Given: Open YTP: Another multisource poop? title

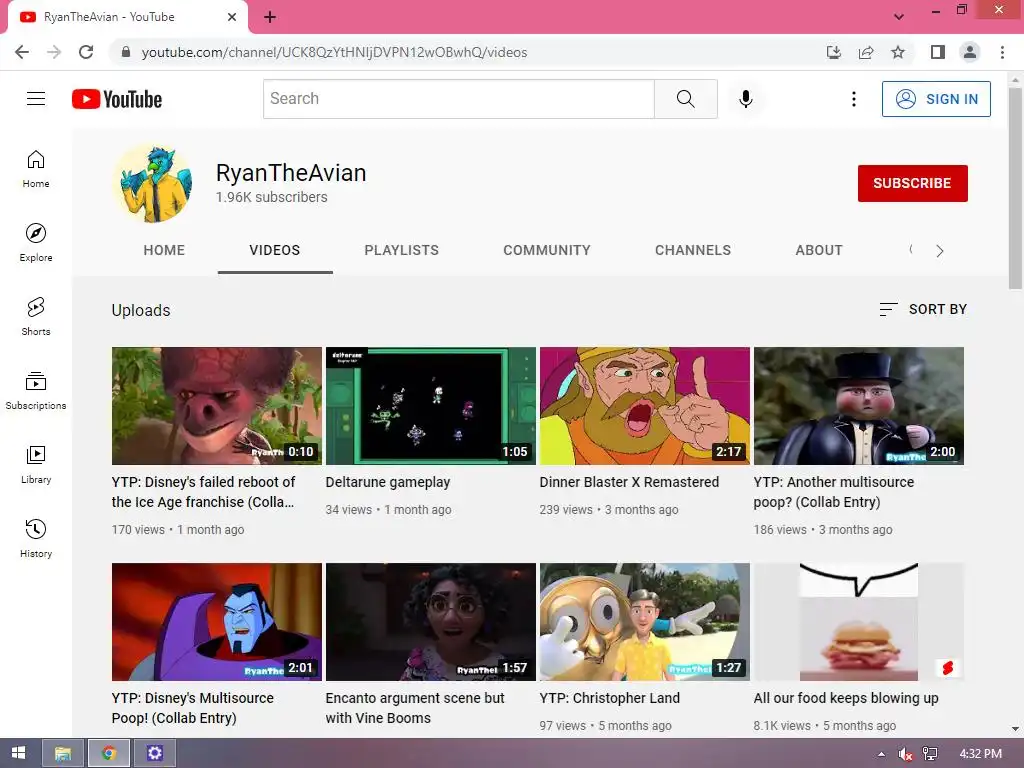Looking at the screenshot, I should [x=834, y=492].
